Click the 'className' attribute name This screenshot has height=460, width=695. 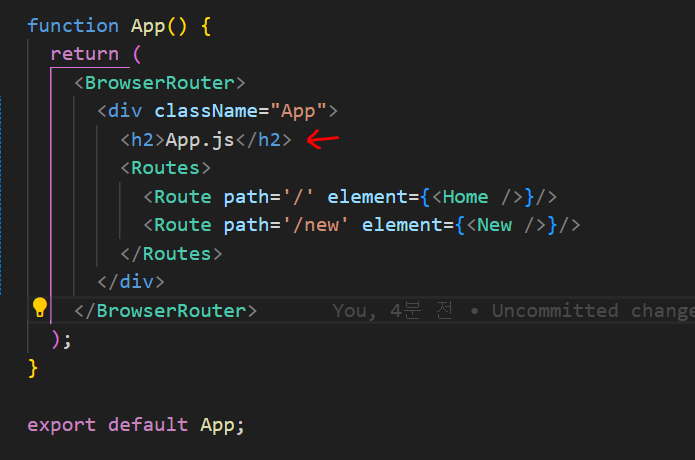(206, 111)
